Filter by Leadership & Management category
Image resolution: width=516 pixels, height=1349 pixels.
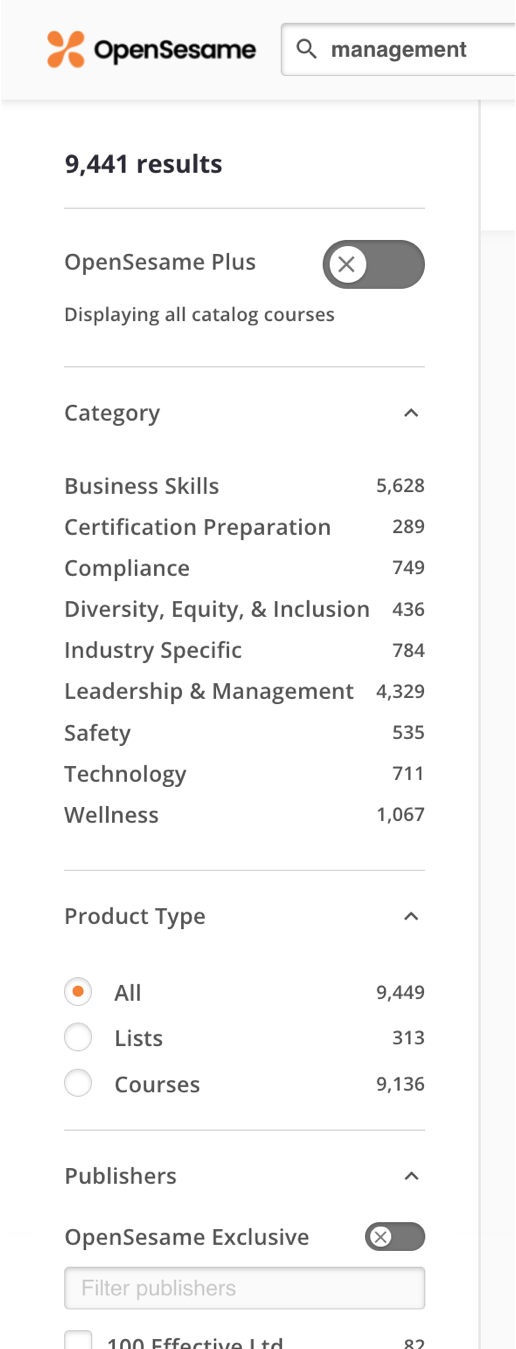click(209, 691)
